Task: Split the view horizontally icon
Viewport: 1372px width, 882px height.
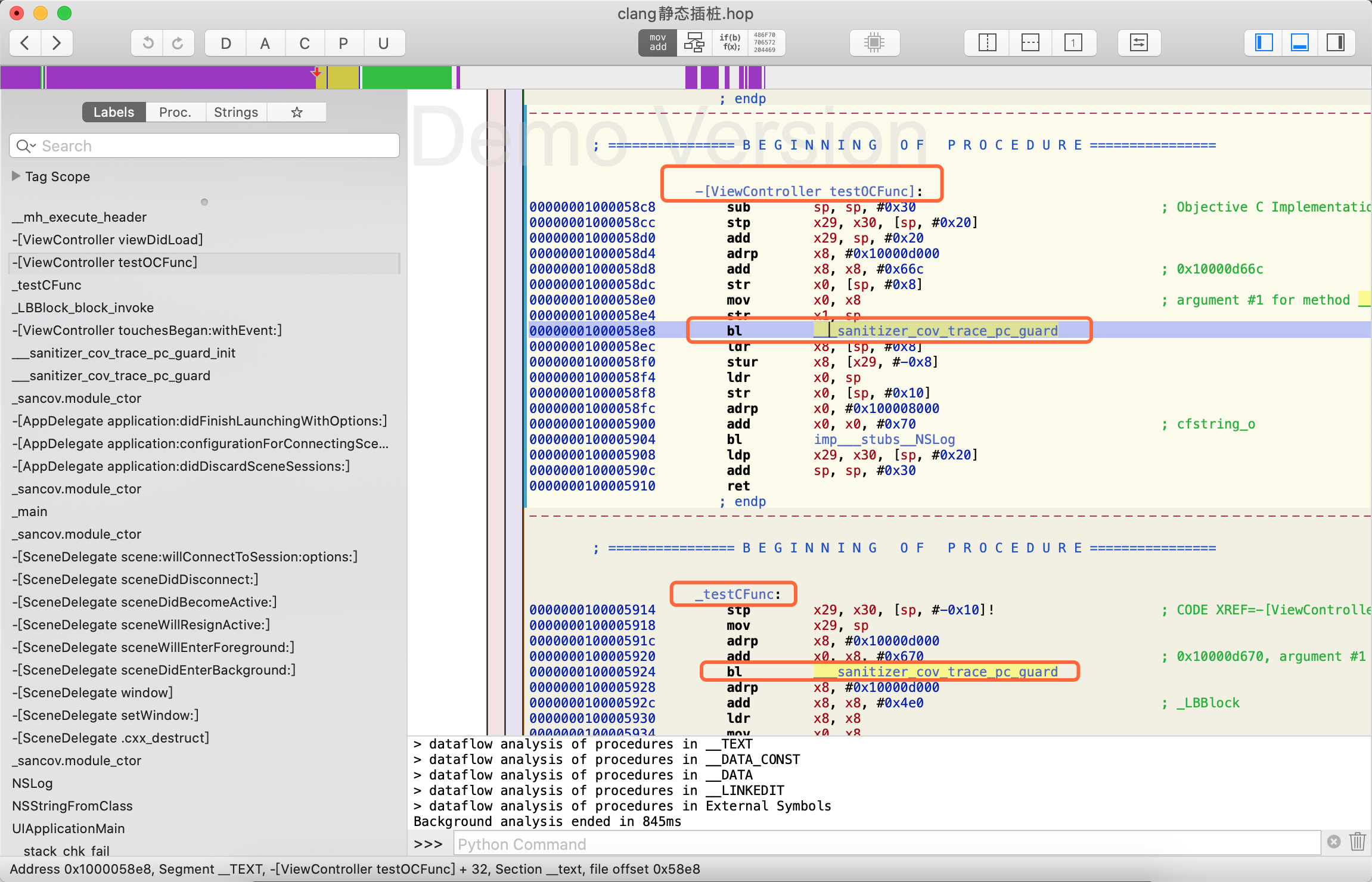Action: [x=1030, y=43]
